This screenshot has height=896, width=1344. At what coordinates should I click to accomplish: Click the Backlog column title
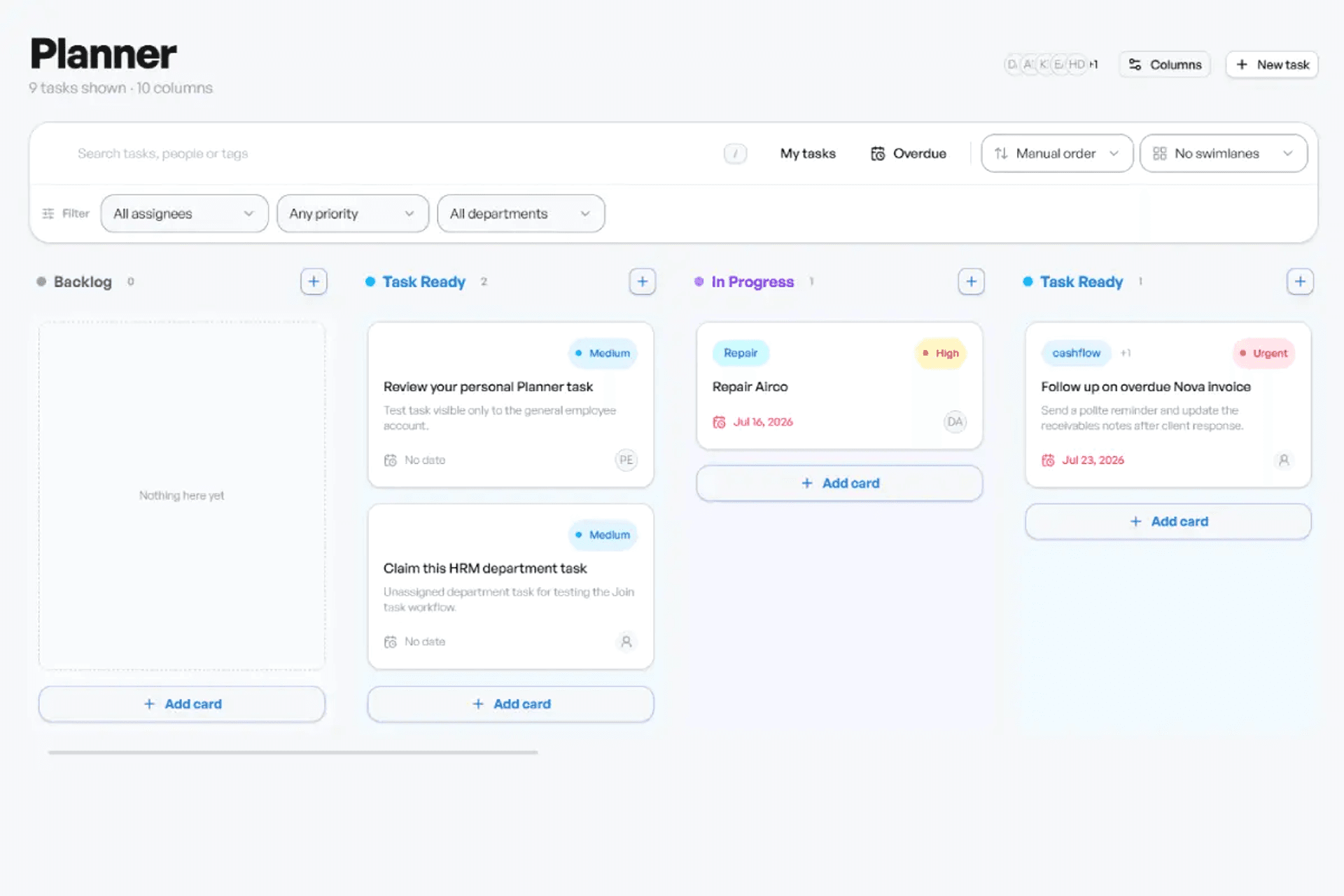pos(83,281)
